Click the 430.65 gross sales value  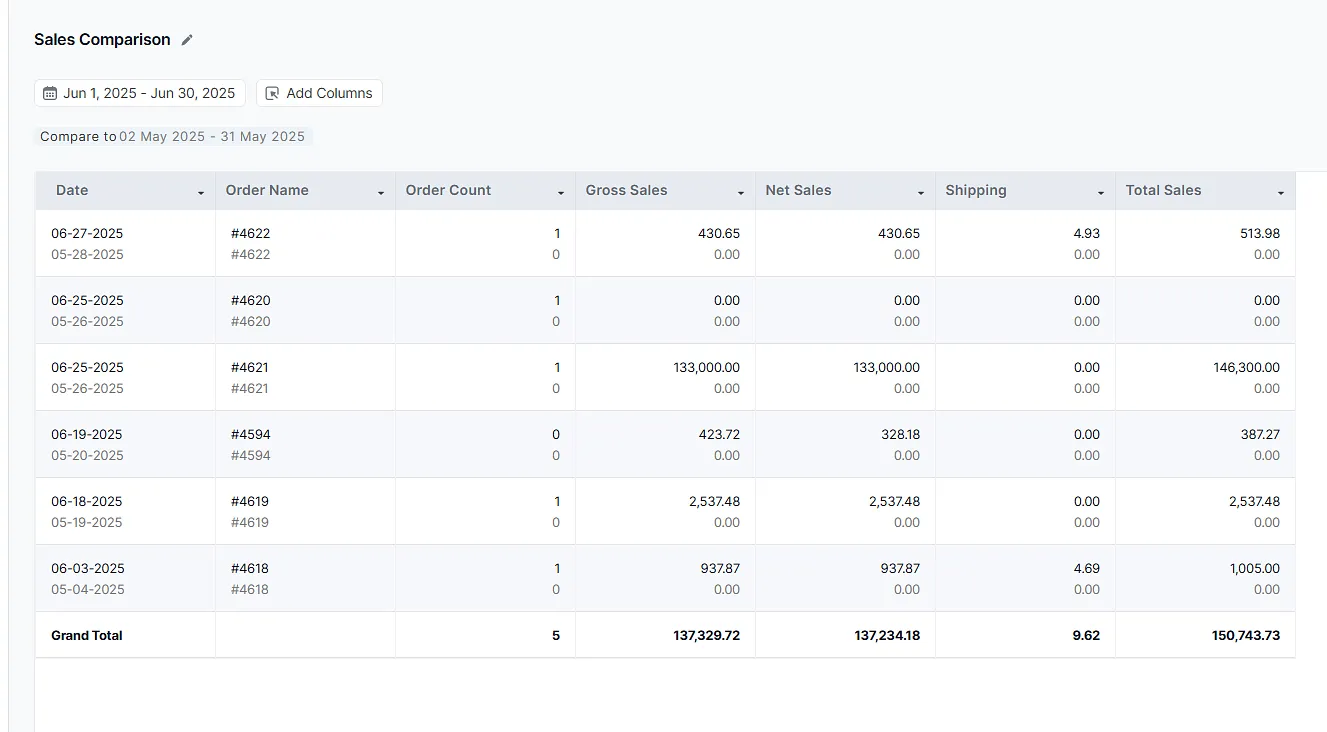click(x=719, y=233)
